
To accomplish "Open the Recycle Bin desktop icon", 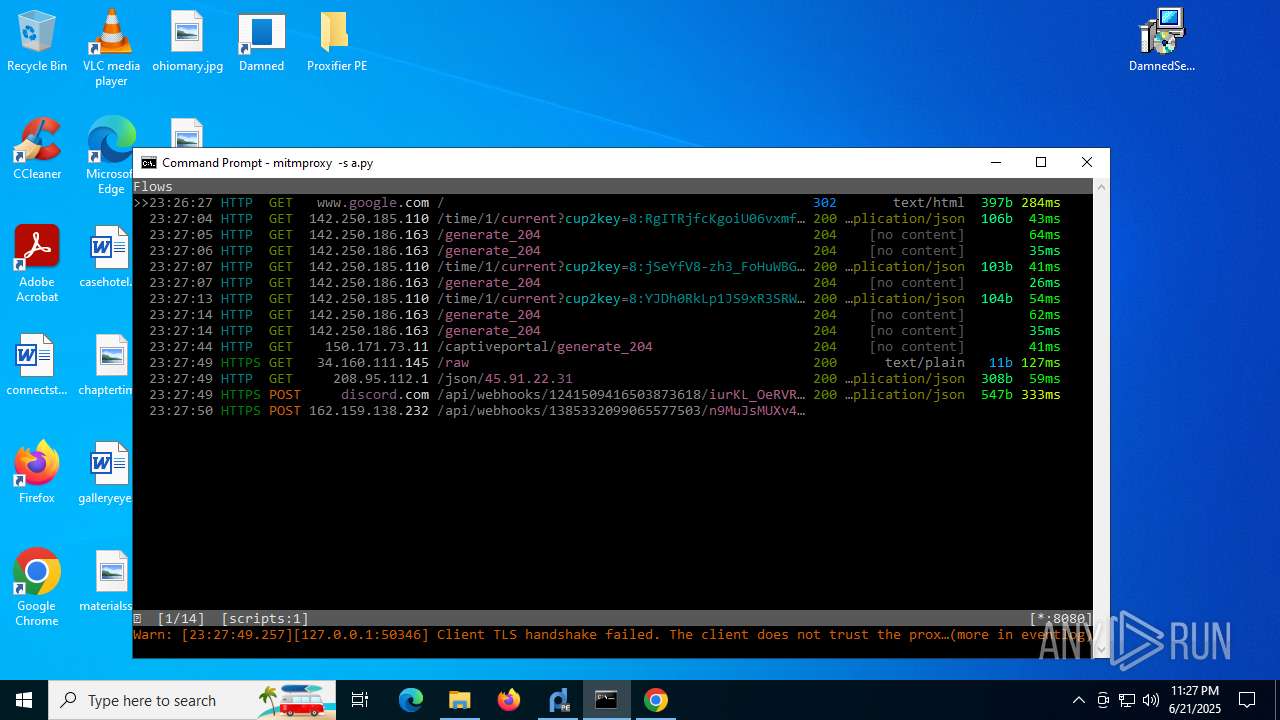I will click(37, 42).
